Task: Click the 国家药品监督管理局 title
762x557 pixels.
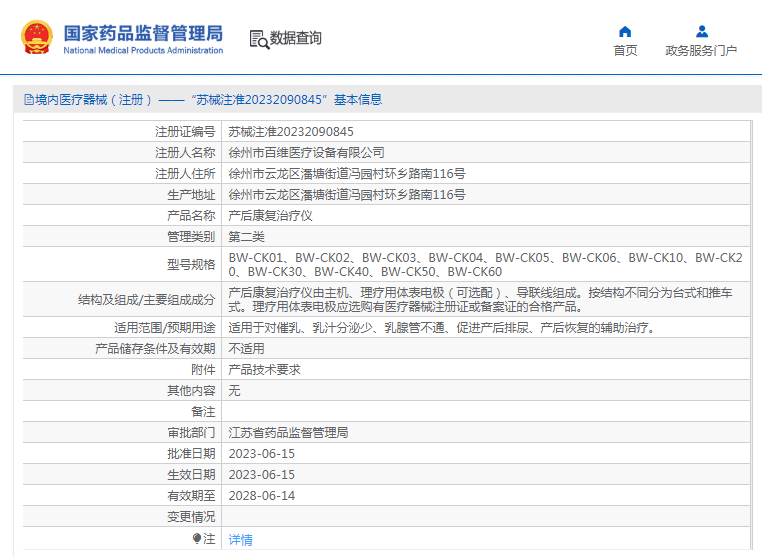Action: click(x=143, y=33)
